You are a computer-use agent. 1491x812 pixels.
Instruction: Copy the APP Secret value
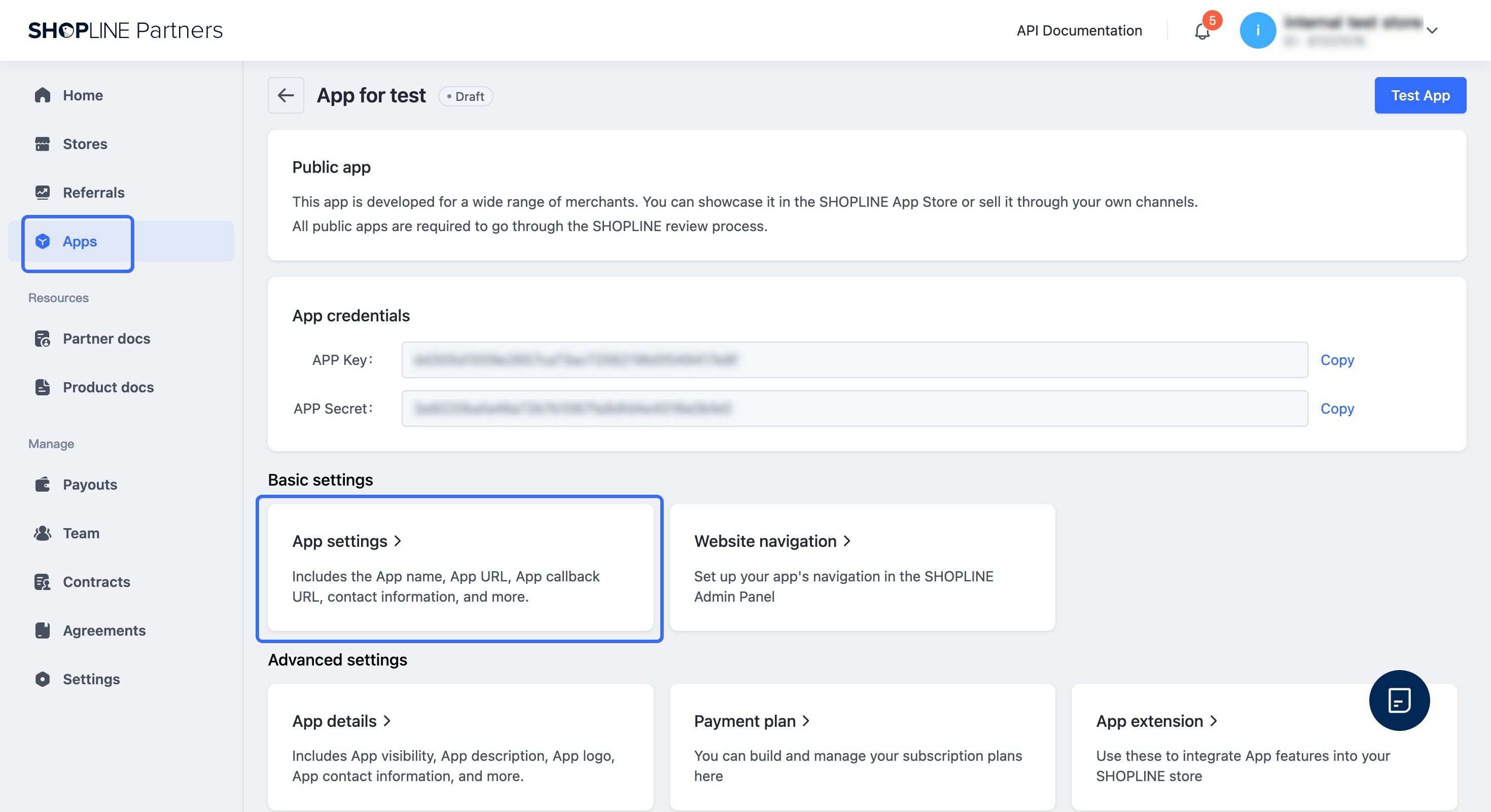[x=1337, y=409]
